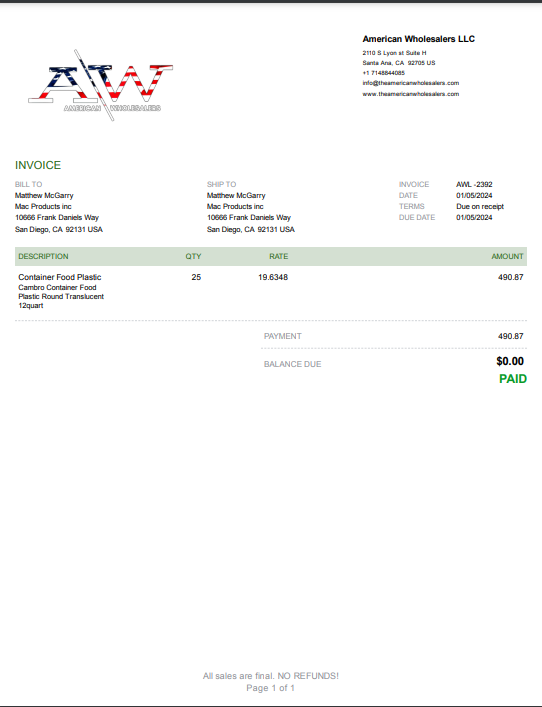
Task: Select the item name Container Food Plastic
Action: pos(60,277)
